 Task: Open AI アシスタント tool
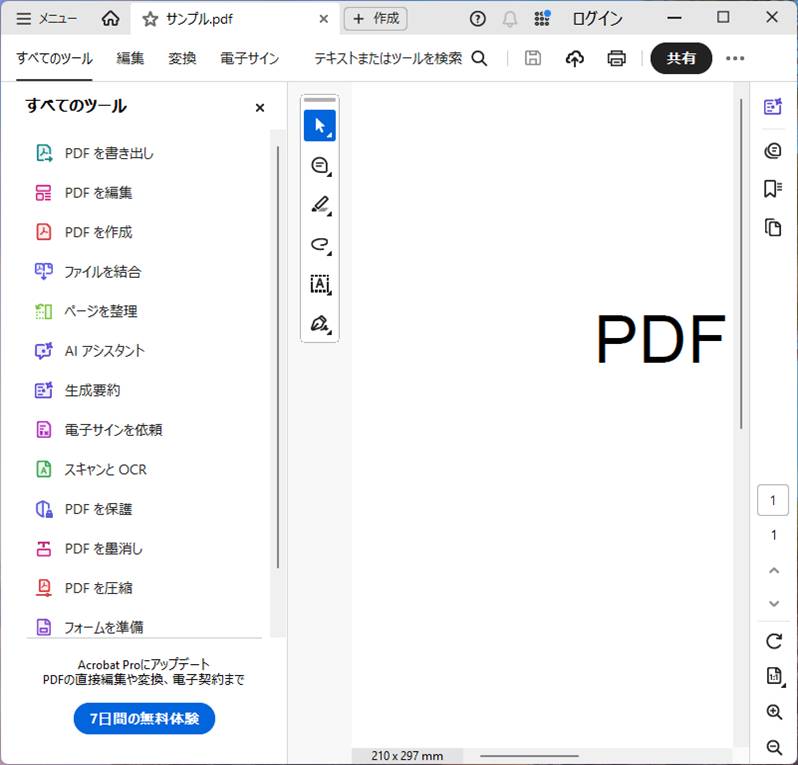(x=90, y=351)
